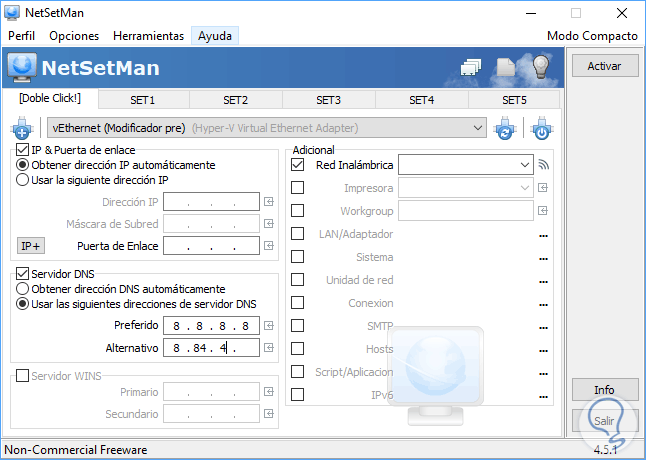Expand the Red Inalámbrica dropdown
The image size is (646, 460).
point(524,165)
